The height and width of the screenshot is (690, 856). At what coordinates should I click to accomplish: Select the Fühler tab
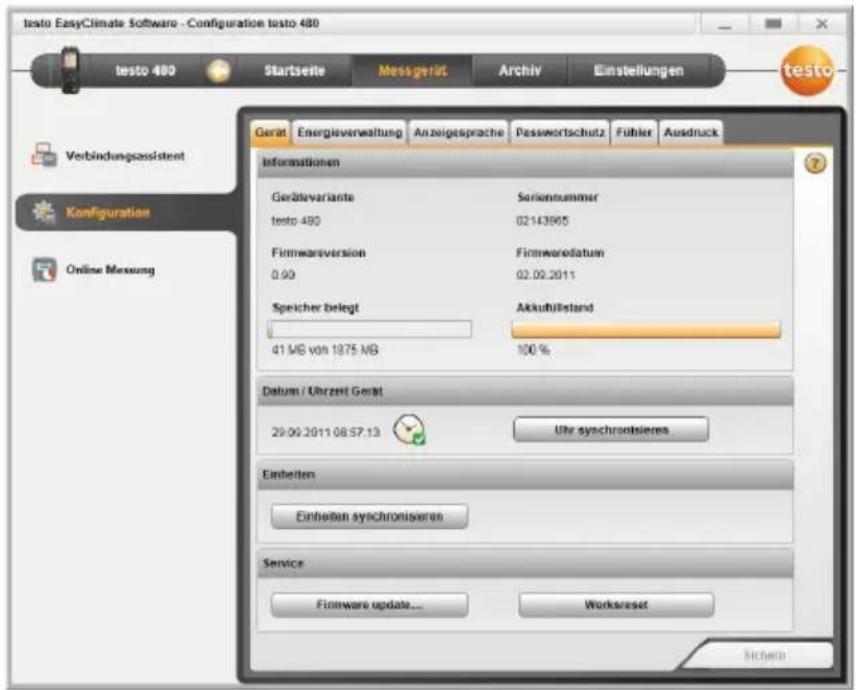[x=634, y=133]
